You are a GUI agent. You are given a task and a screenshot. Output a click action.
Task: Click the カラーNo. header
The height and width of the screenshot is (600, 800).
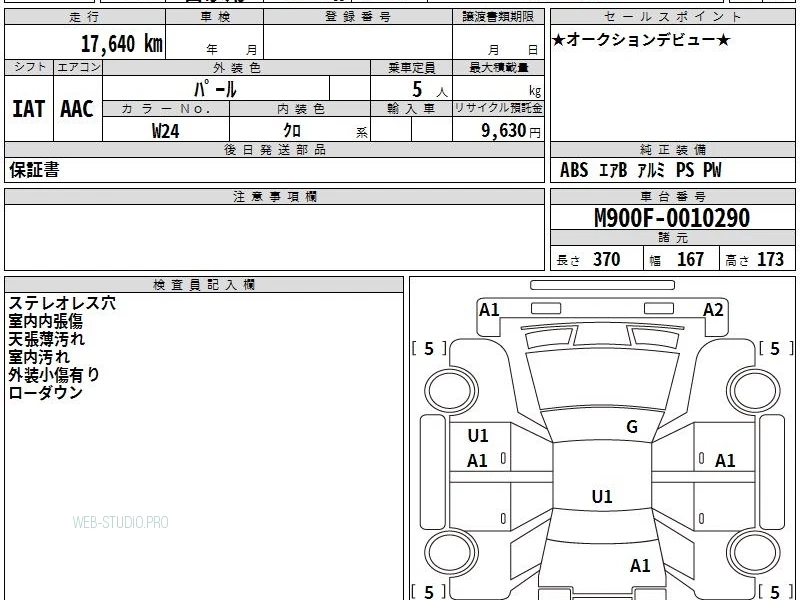166,109
